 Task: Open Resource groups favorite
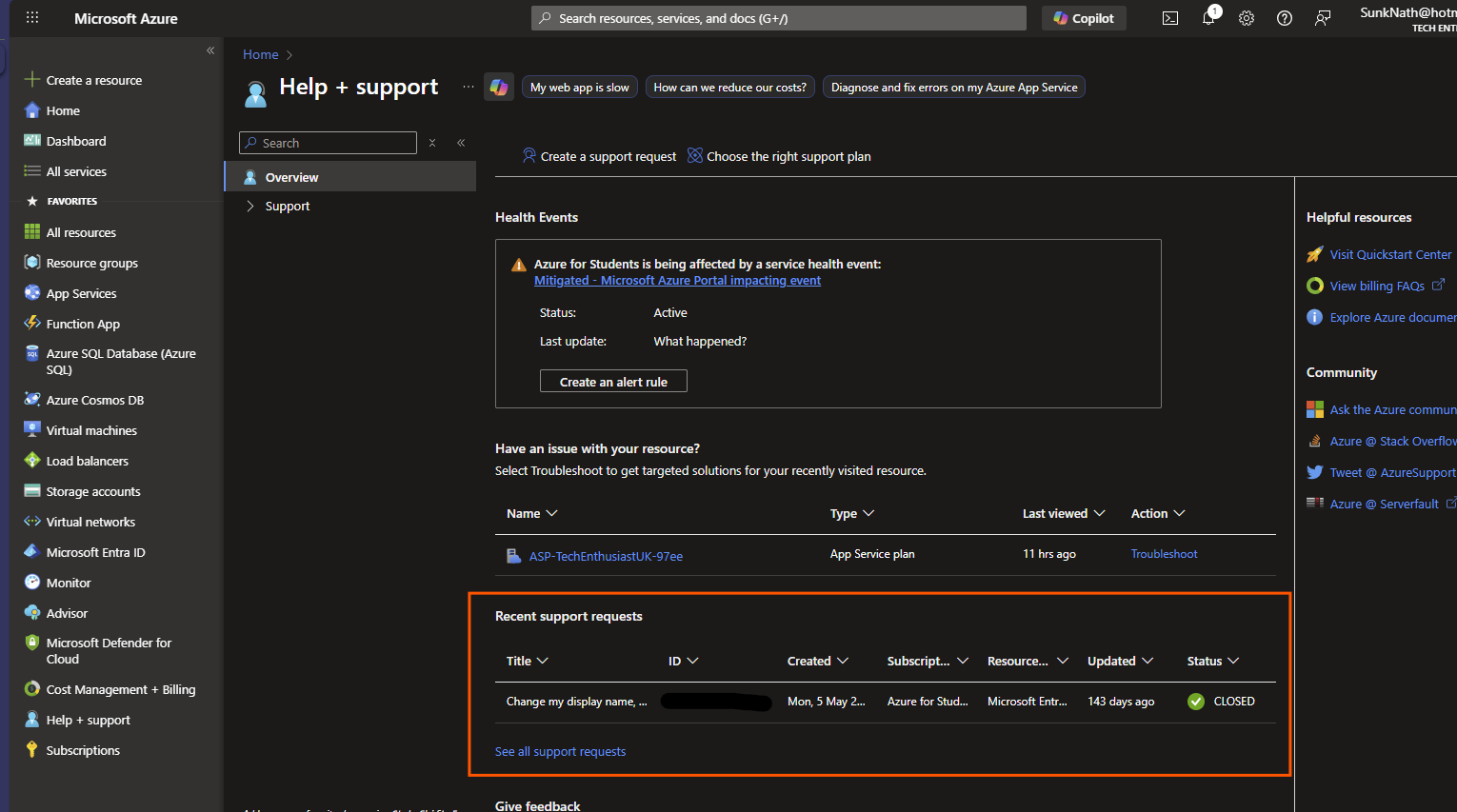[x=92, y=263]
